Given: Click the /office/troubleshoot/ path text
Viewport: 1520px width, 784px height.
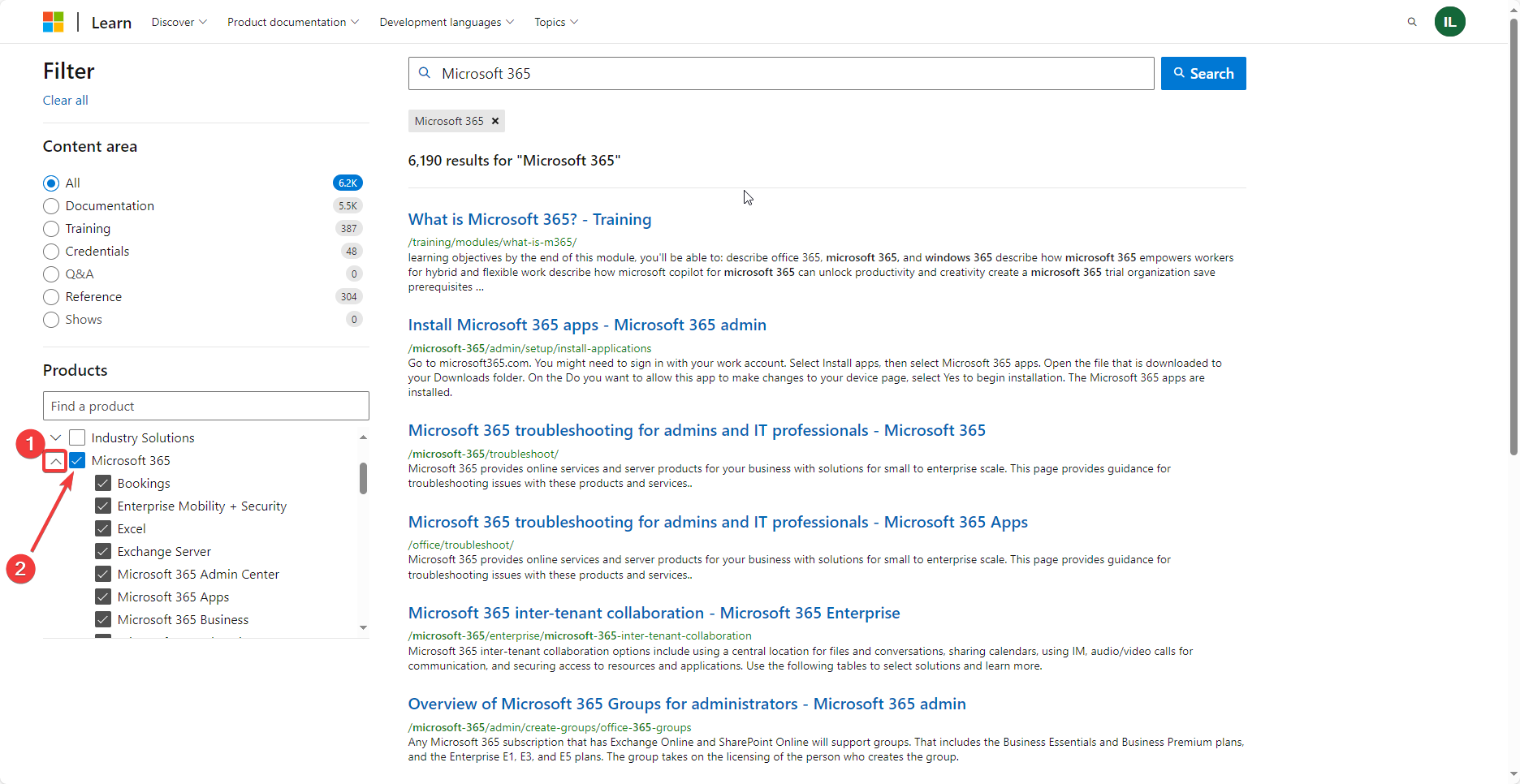Looking at the screenshot, I should 460,545.
